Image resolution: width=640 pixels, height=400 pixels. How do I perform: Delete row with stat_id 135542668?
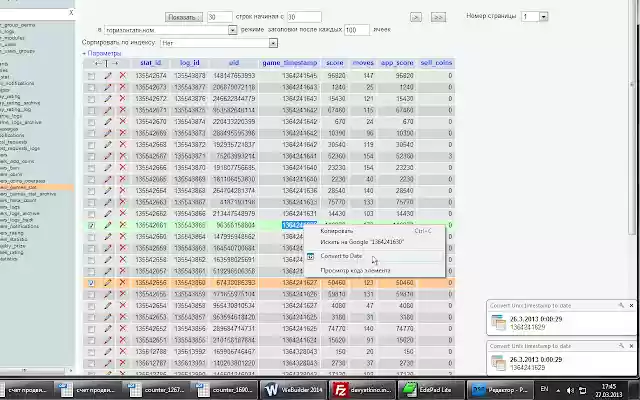pos(122,144)
